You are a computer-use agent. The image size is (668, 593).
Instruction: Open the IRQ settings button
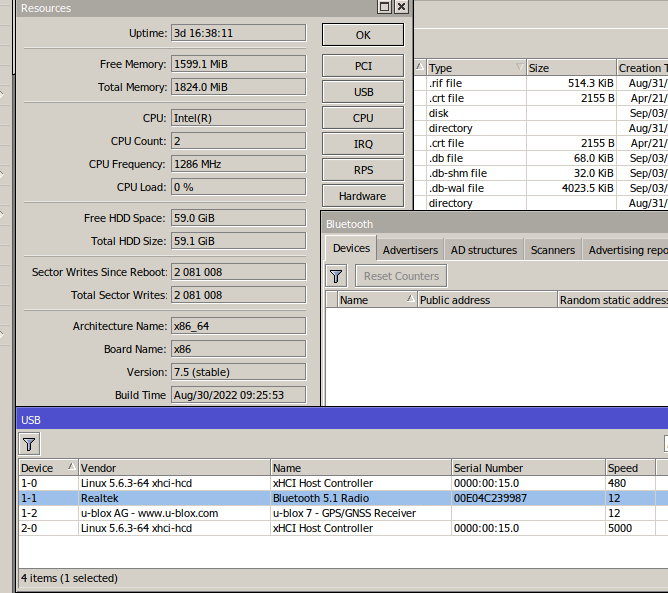(363, 144)
